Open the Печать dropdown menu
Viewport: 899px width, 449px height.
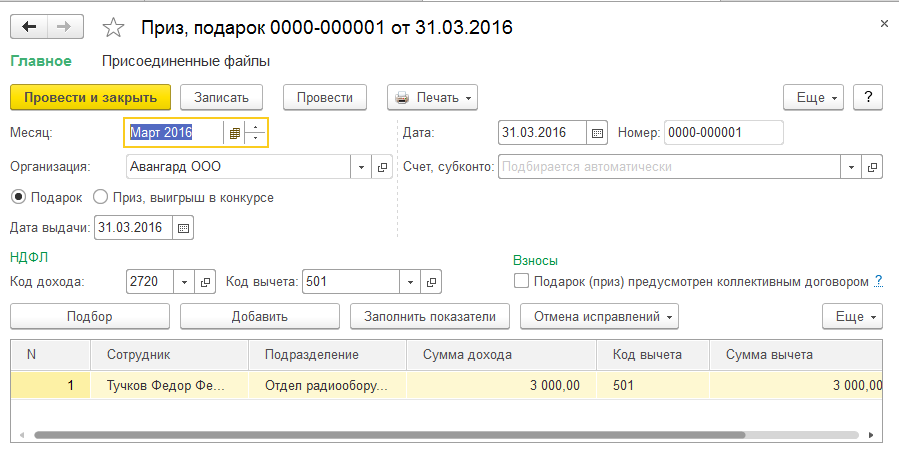pyautogui.click(x=432, y=97)
